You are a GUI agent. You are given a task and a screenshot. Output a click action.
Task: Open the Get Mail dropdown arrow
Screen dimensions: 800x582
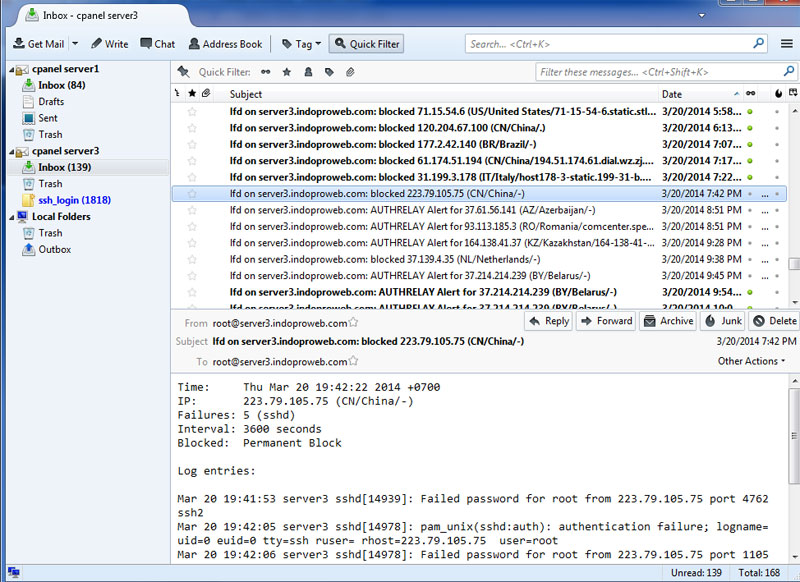(75, 43)
